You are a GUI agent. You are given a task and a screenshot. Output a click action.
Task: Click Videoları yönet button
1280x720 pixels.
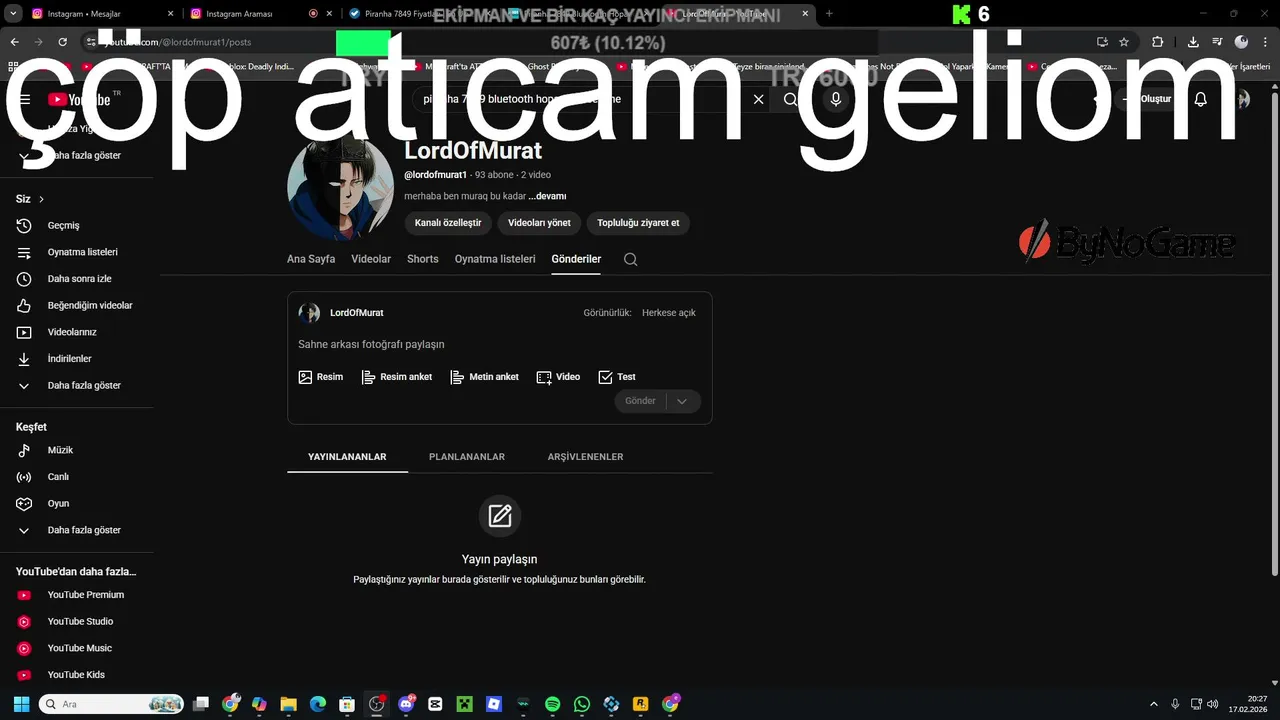[539, 223]
